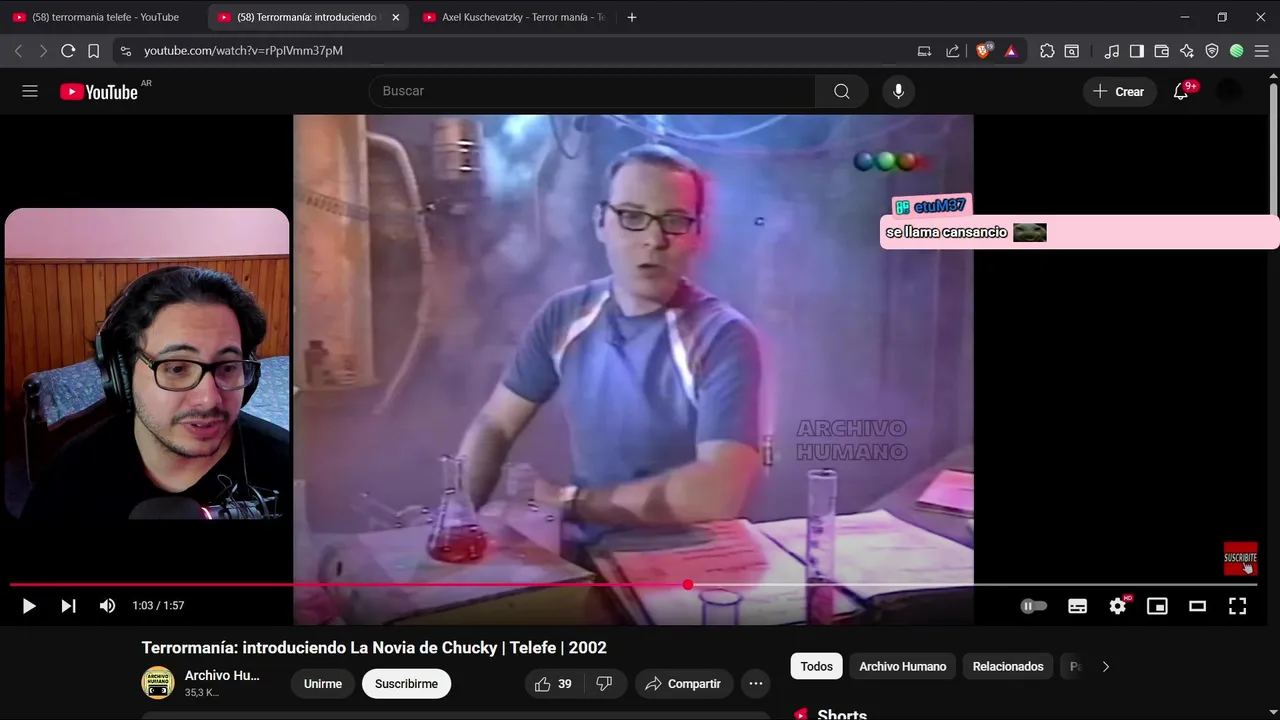Enable miniplayer mode
This screenshot has height=720, width=1280.
[1157, 606]
